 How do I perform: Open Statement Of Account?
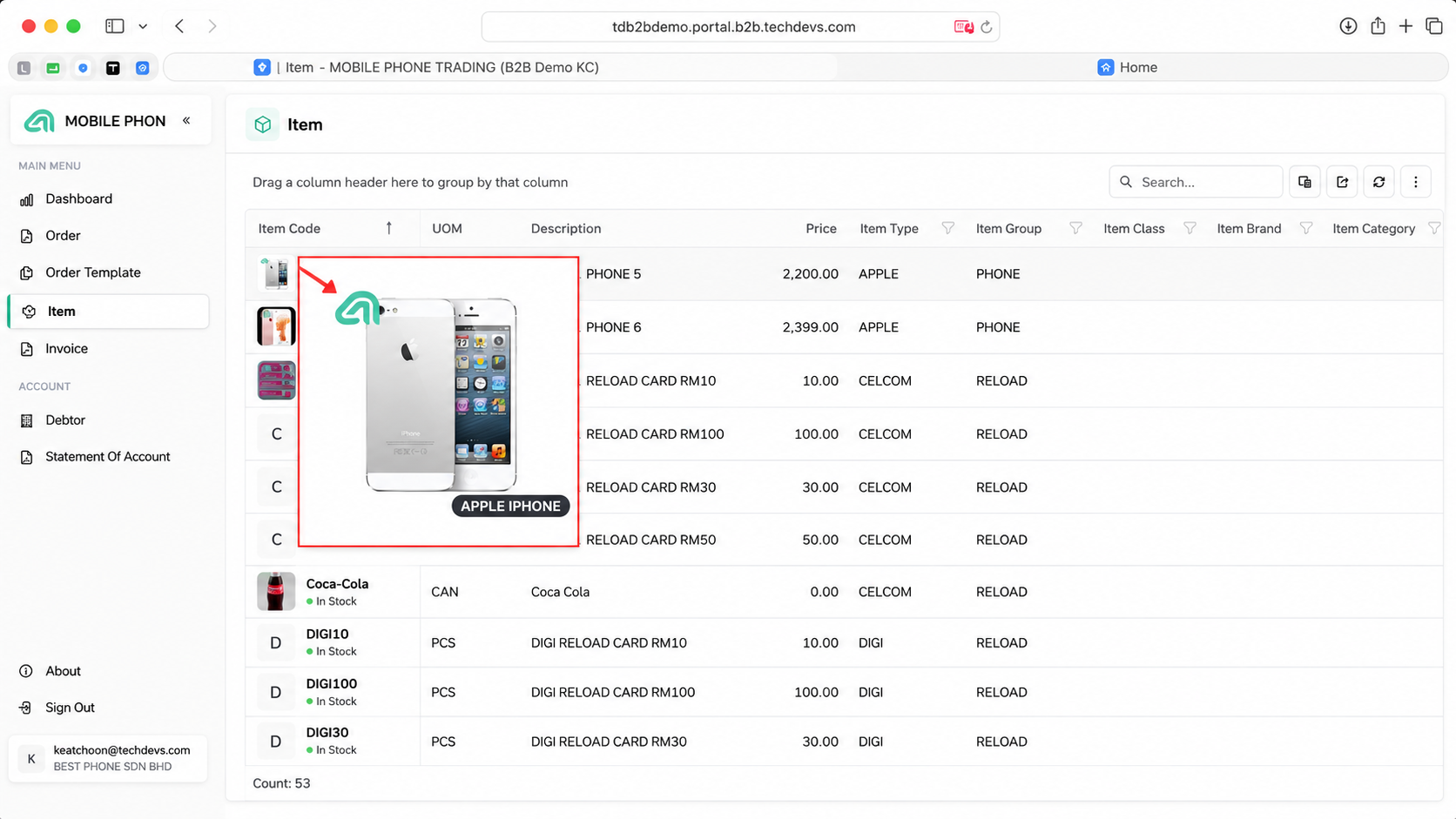[109, 457]
